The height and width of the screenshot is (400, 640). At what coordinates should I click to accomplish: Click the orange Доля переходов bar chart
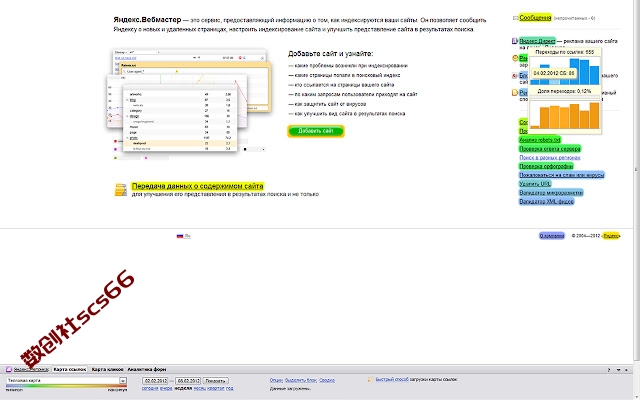coord(565,115)
